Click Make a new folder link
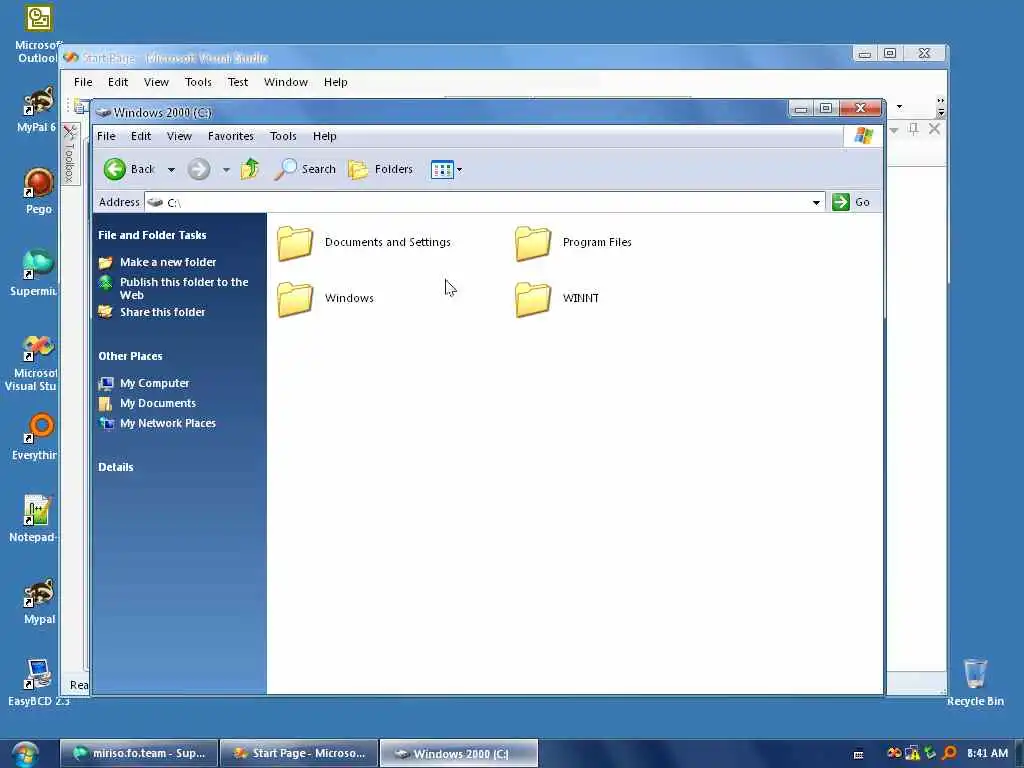The height and width of the screenshot is (768, 1024). (x=168, y=262)
